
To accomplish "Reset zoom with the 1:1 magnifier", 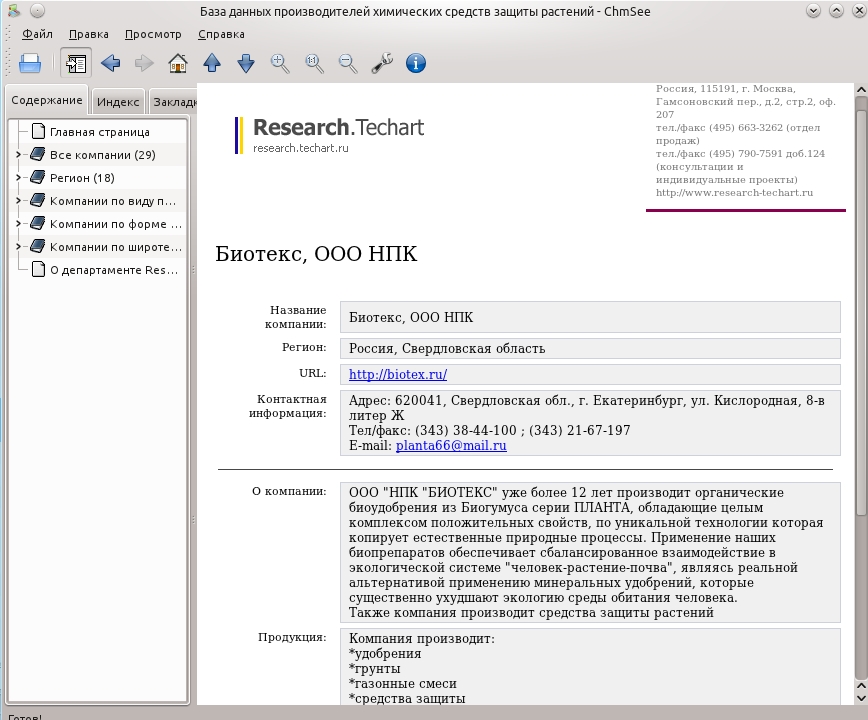I will (314, 63).
